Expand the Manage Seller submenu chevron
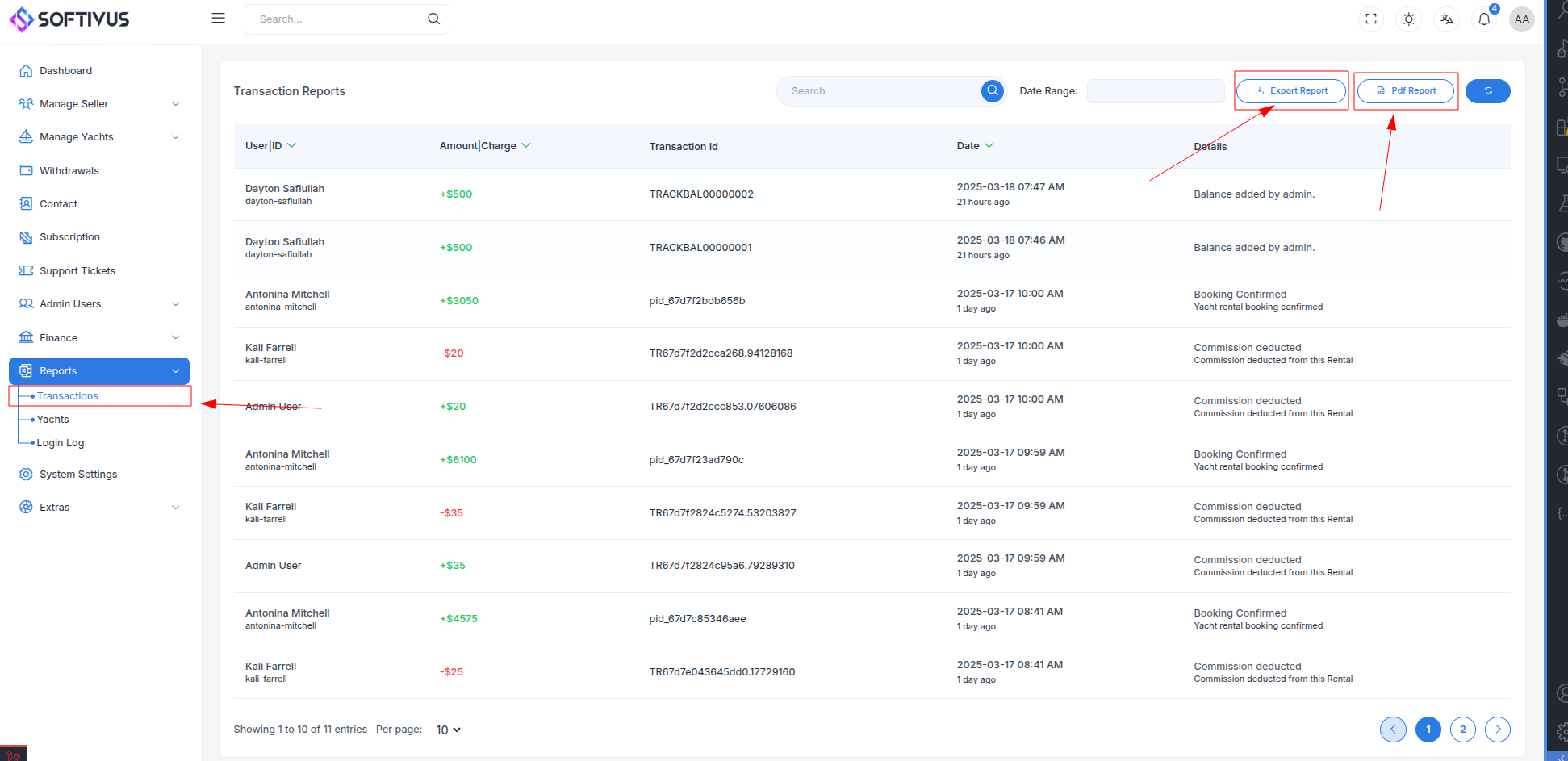 [175, 103]
